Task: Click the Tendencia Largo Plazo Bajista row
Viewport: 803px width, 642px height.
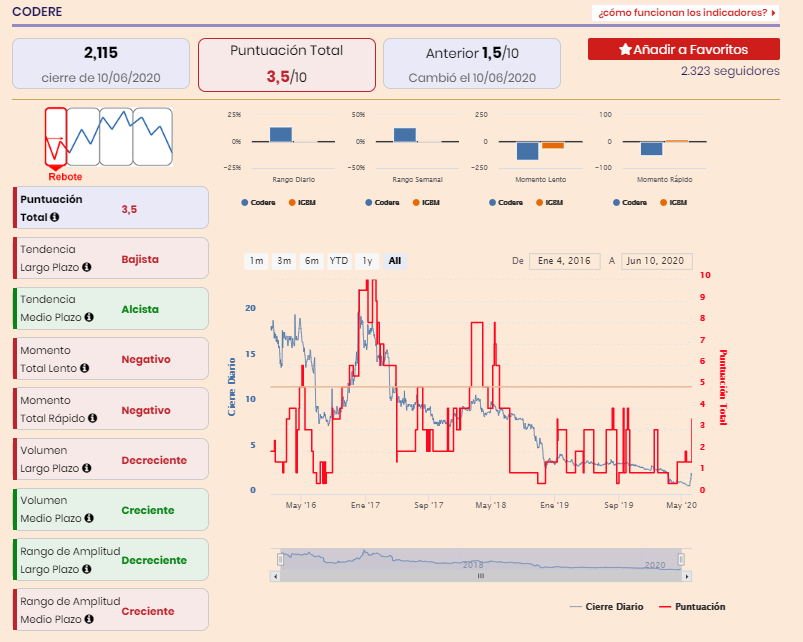Action: [x=111, y=258]
